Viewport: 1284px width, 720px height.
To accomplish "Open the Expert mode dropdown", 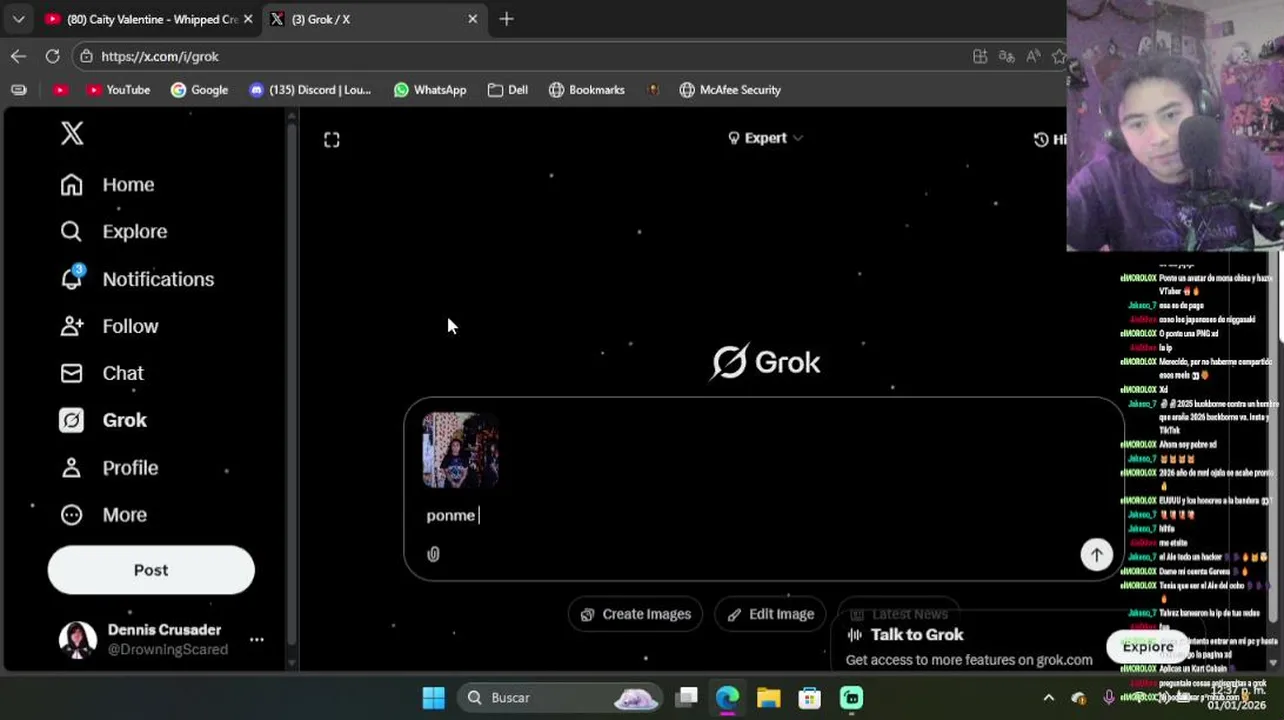I will click(765, 138).
